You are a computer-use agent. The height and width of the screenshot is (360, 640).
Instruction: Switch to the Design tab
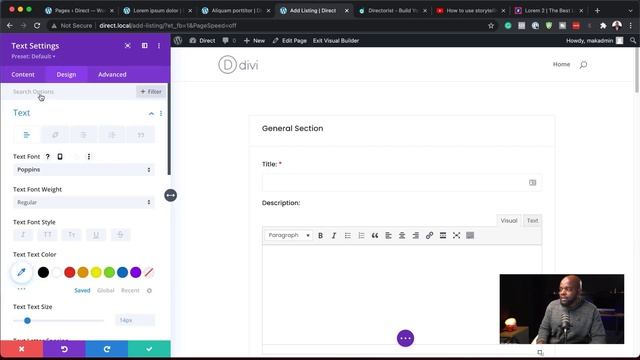[67, 75]
